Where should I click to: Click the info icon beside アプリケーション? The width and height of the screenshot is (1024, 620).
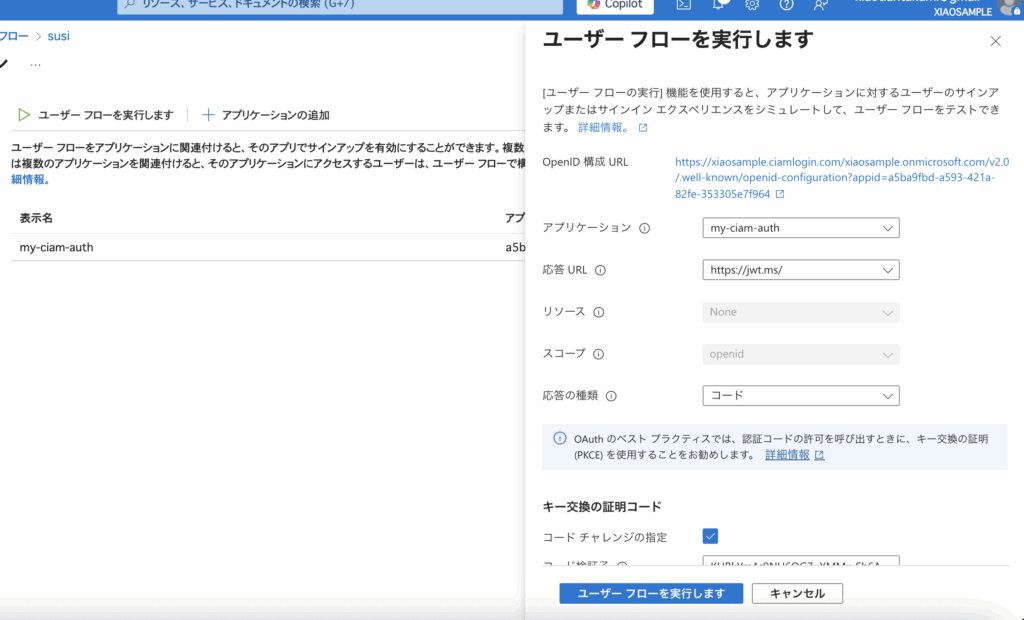pyautogui.click(x=644, y=228)
